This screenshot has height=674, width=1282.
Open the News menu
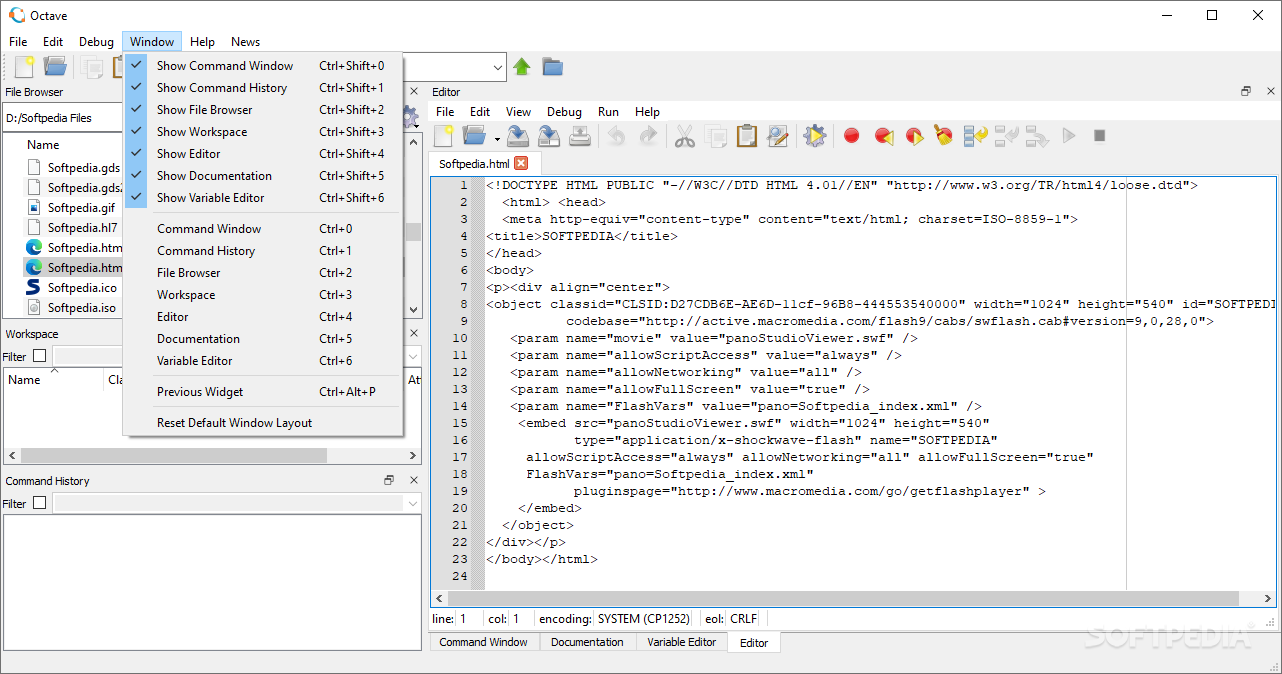(245, 42)
